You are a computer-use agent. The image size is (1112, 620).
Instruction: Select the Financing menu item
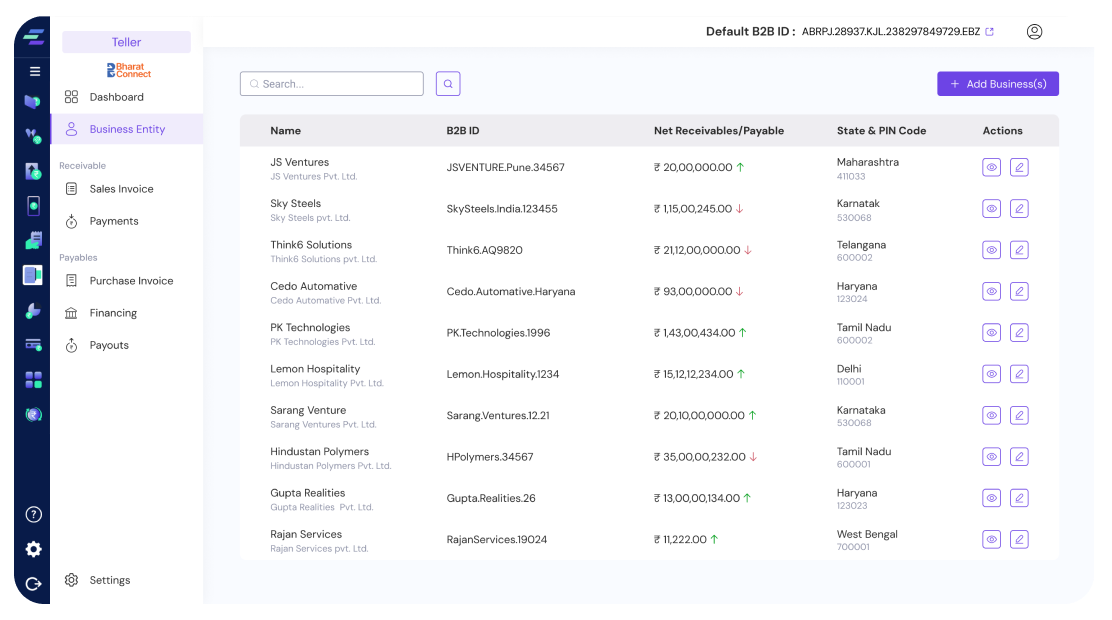point(113,313)
